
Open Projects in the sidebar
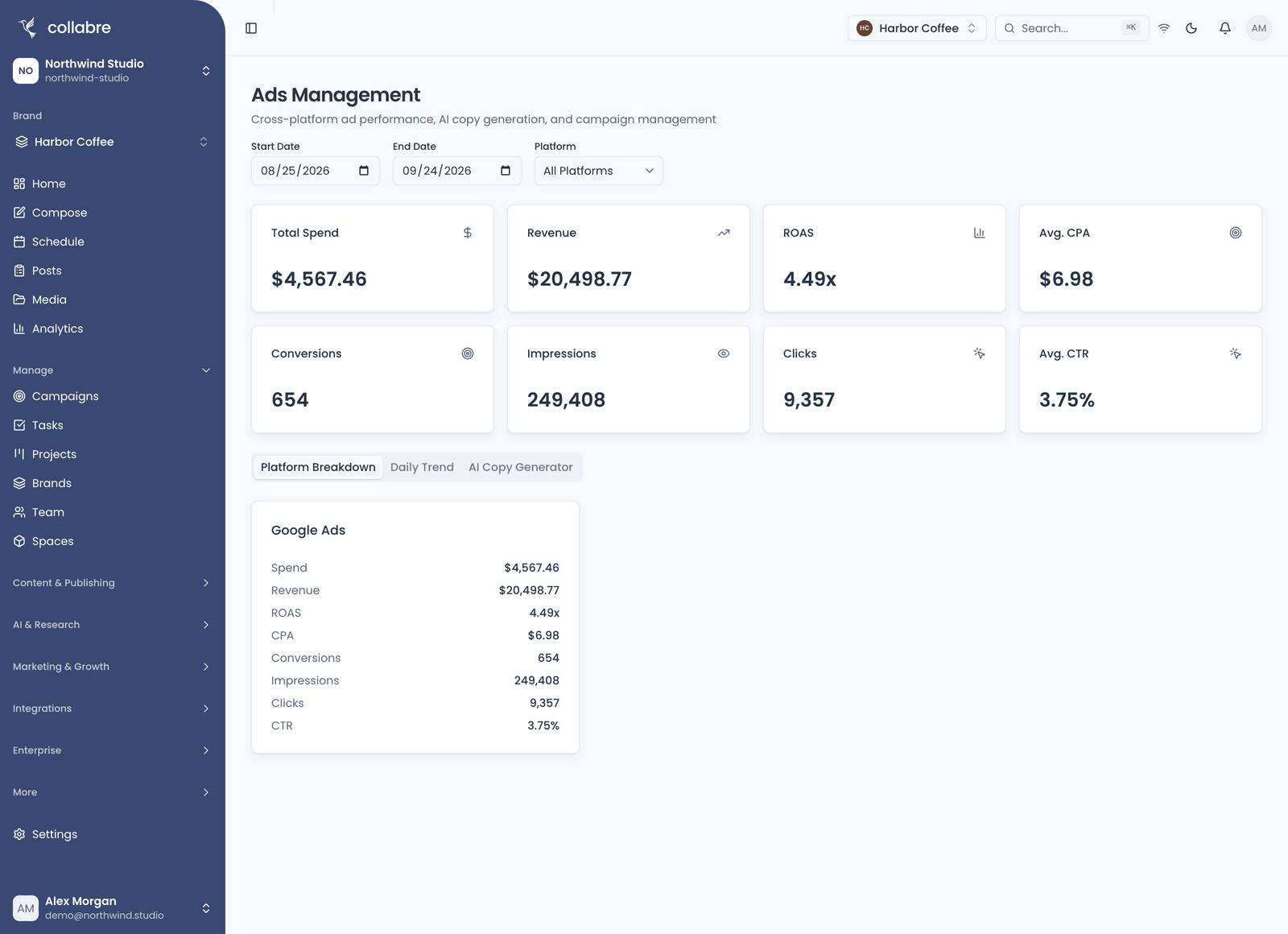113,454
